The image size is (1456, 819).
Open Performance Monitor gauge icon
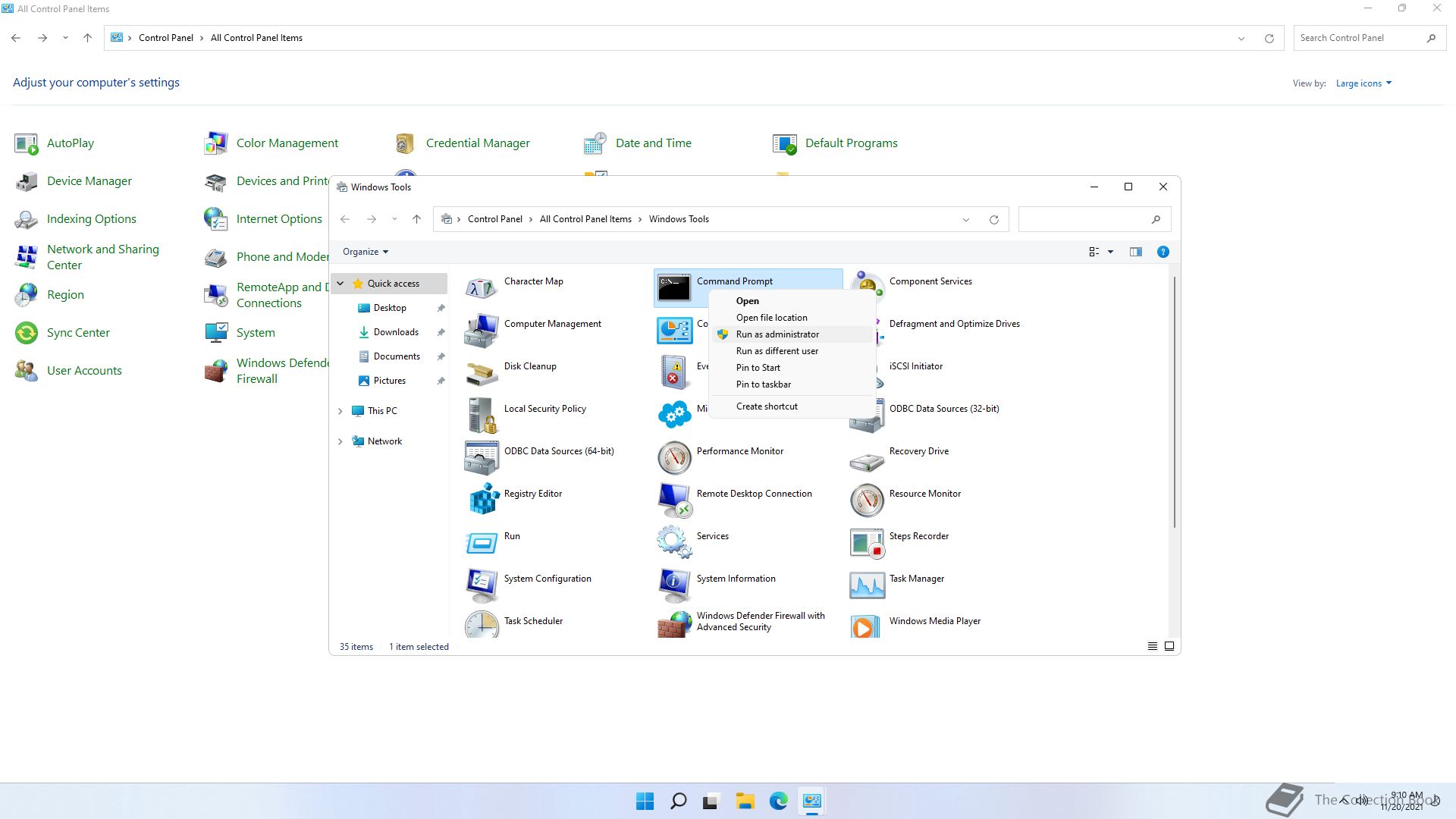point(674,458)
